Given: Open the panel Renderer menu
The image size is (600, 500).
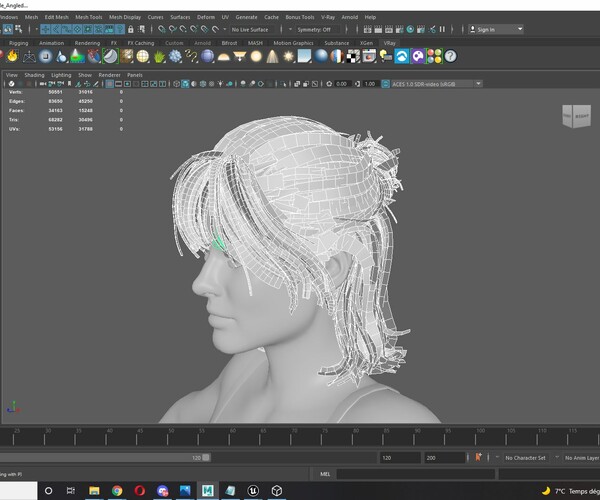Looking at the screenshot, I should point(109,75).
